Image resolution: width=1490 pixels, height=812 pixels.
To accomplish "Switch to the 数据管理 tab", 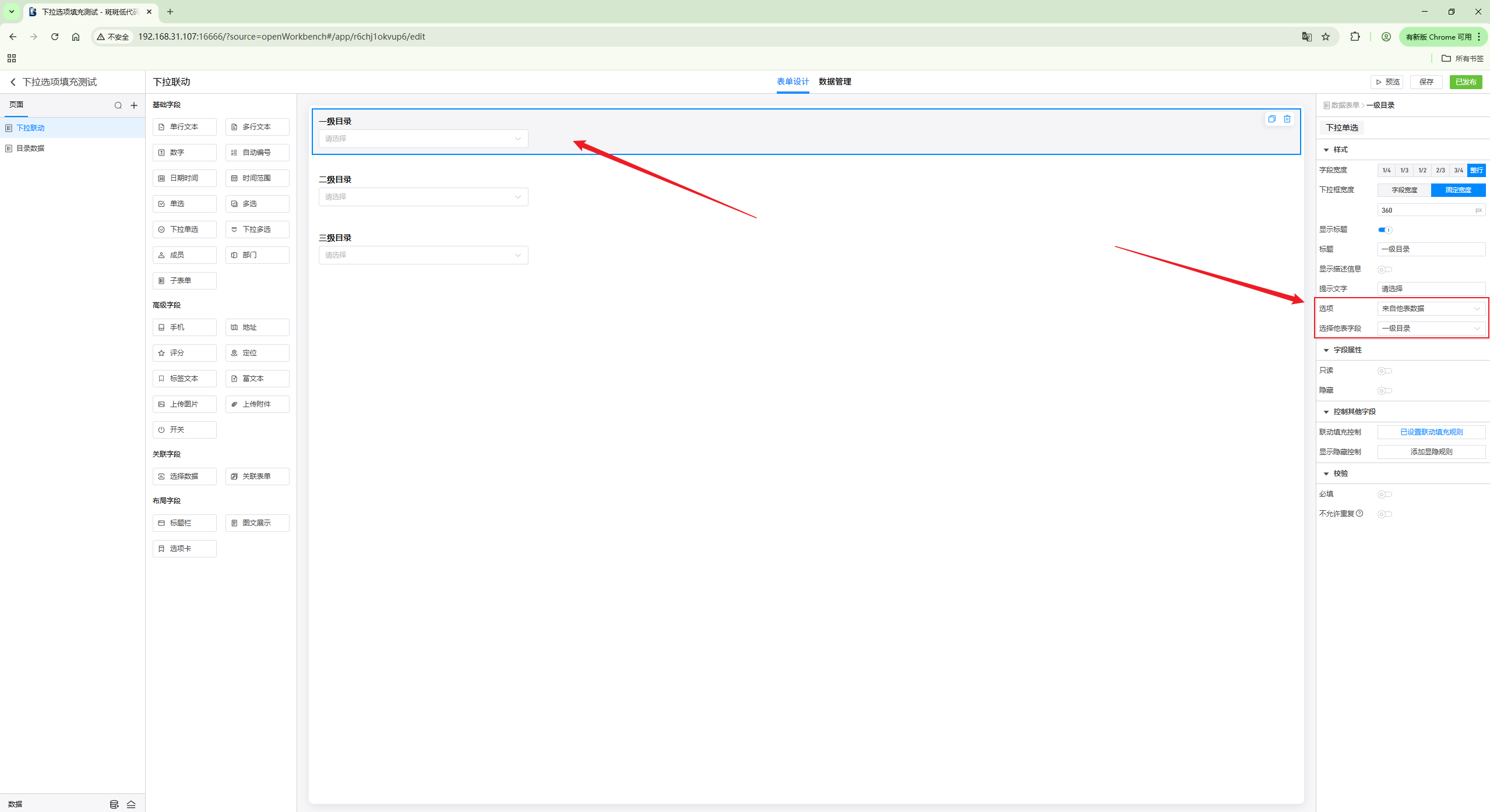I will point(834,82).
